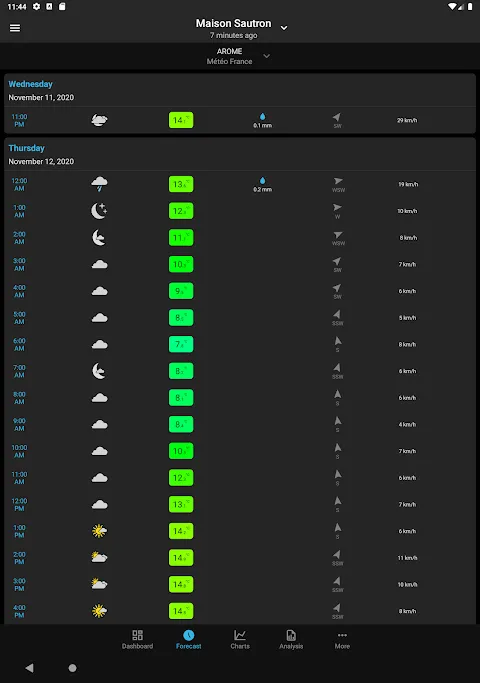This screenshot has width=480, height=683.
Task: Open the More options menu
Action: (x=342, y=639)
